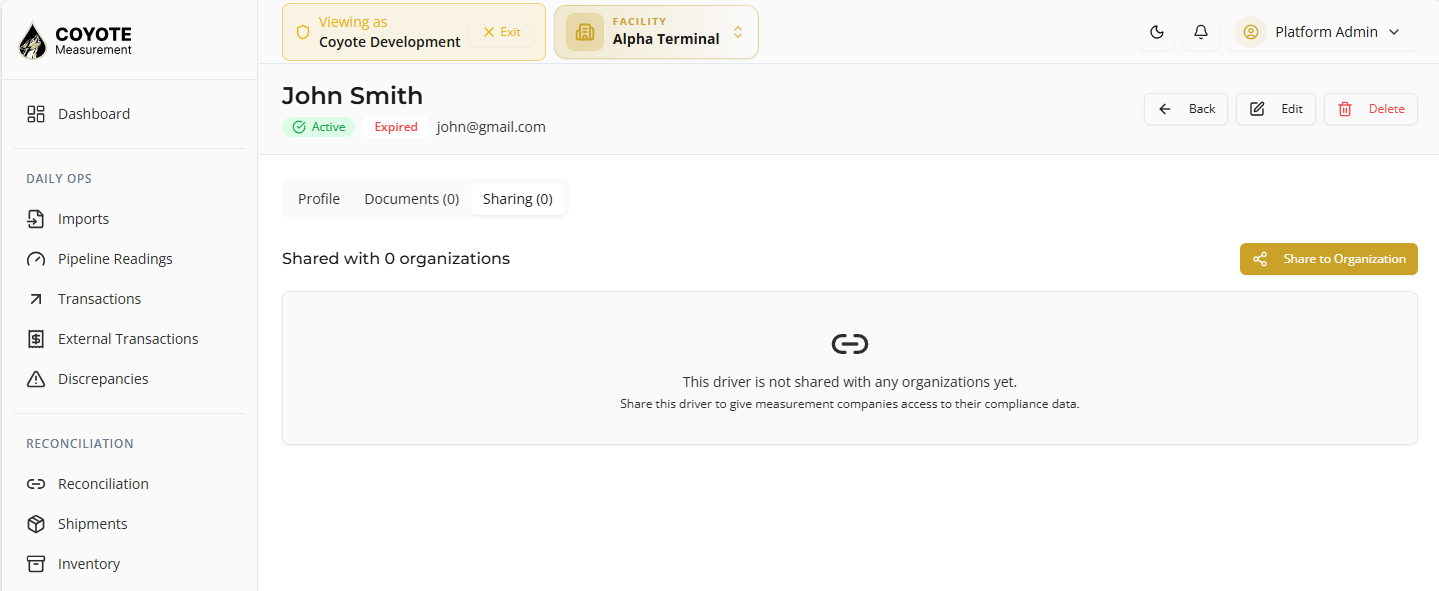Switch to the Documents (0) tab
1439x591 pixels.
click(x=412, y=199)
